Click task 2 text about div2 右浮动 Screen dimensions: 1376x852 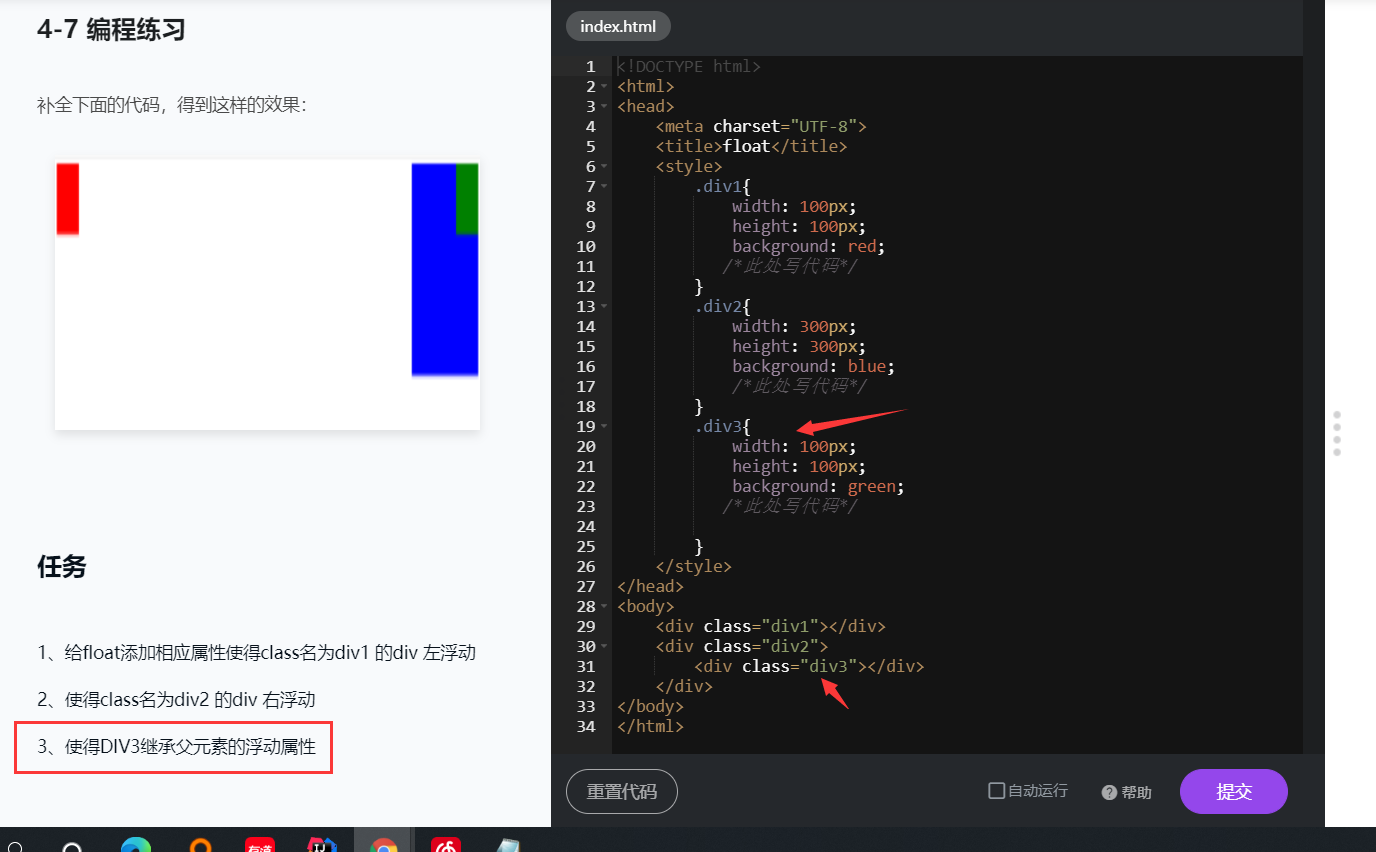176,700
